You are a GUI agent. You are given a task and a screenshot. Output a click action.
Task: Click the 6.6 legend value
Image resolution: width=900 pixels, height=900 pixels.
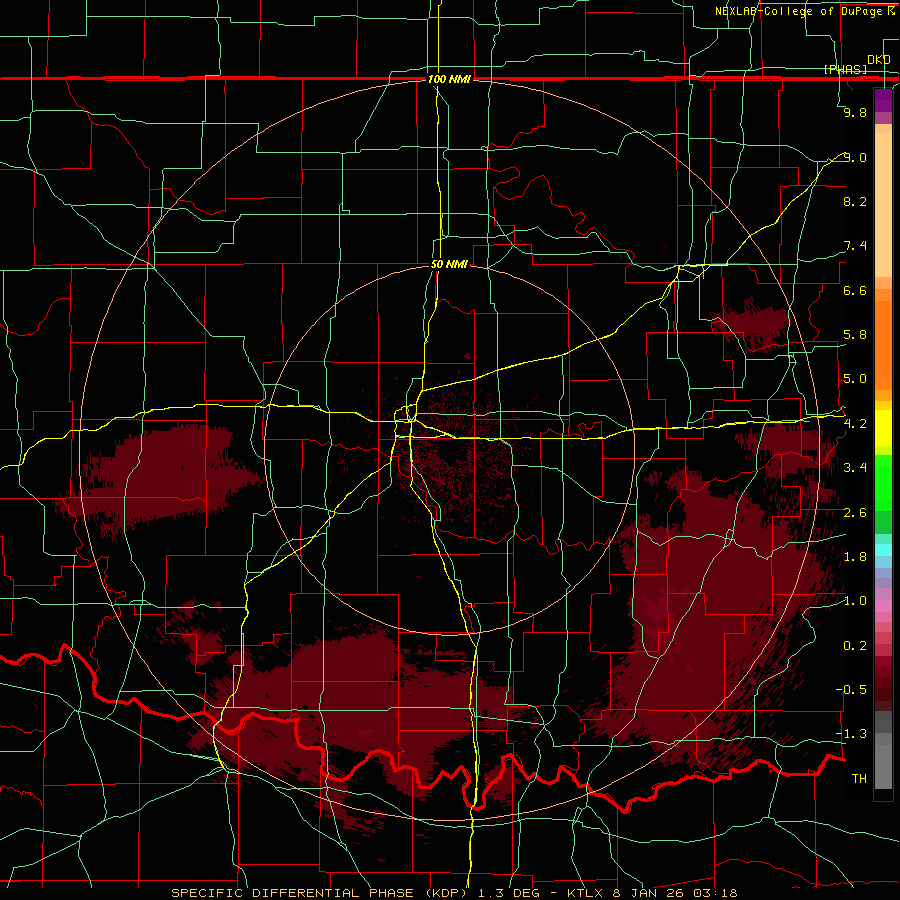[x=855, y=290]
